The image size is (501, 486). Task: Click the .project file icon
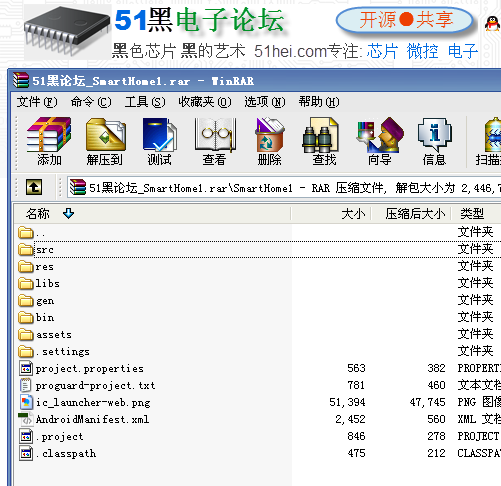[26, 436]
